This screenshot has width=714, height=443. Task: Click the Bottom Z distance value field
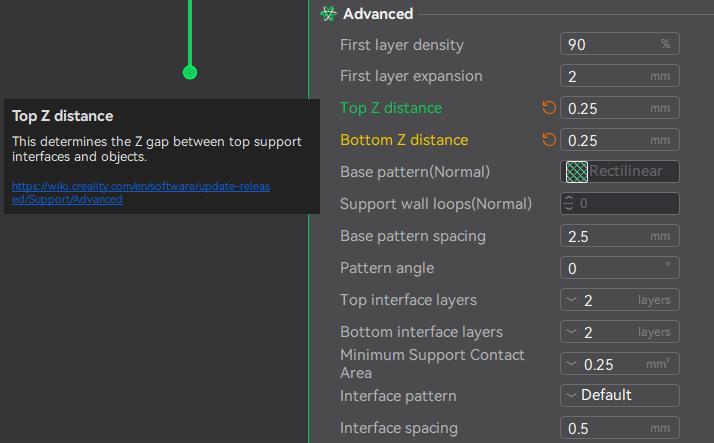click(605, 140)
